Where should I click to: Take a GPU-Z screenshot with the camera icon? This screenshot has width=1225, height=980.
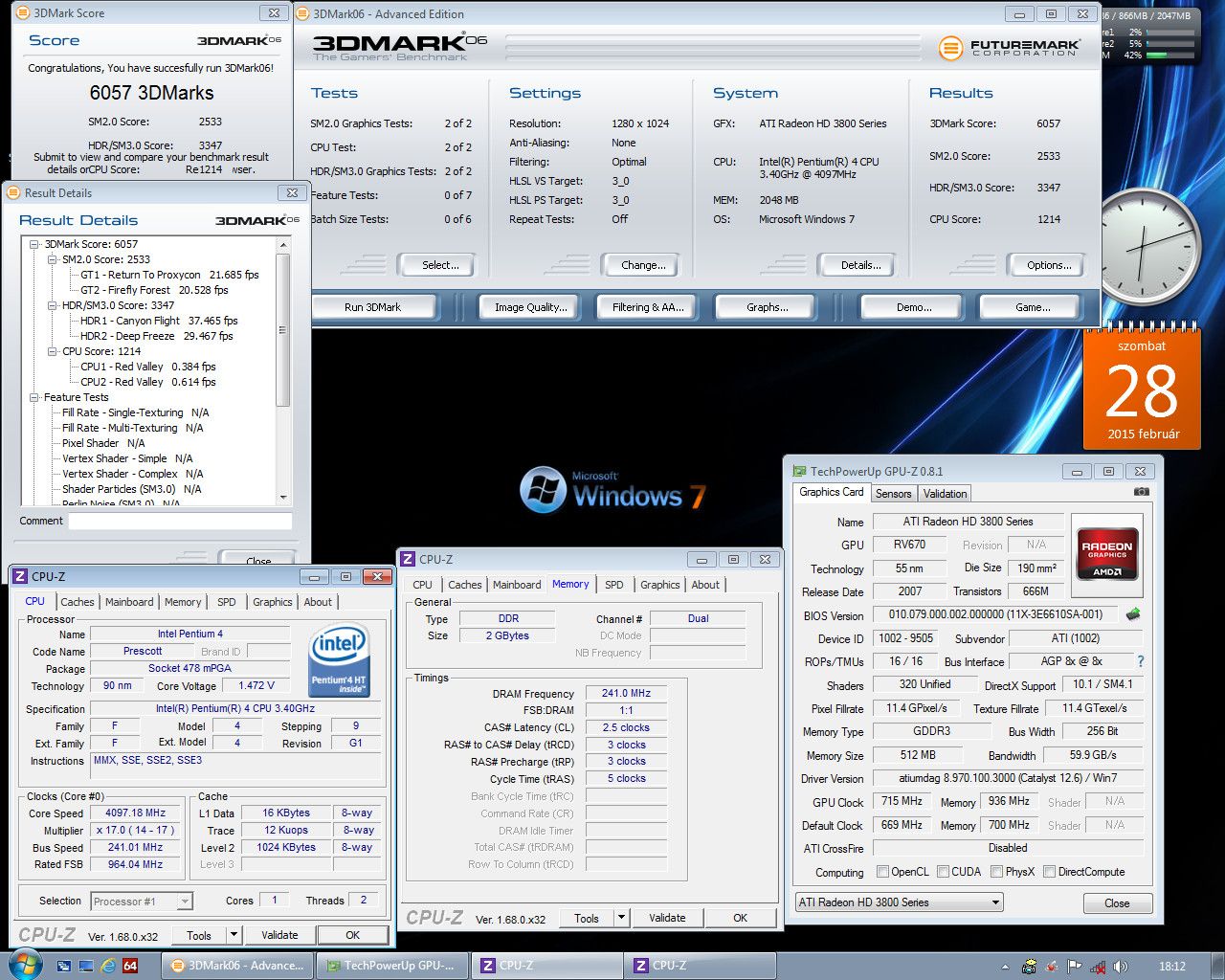click(1141, 492)
